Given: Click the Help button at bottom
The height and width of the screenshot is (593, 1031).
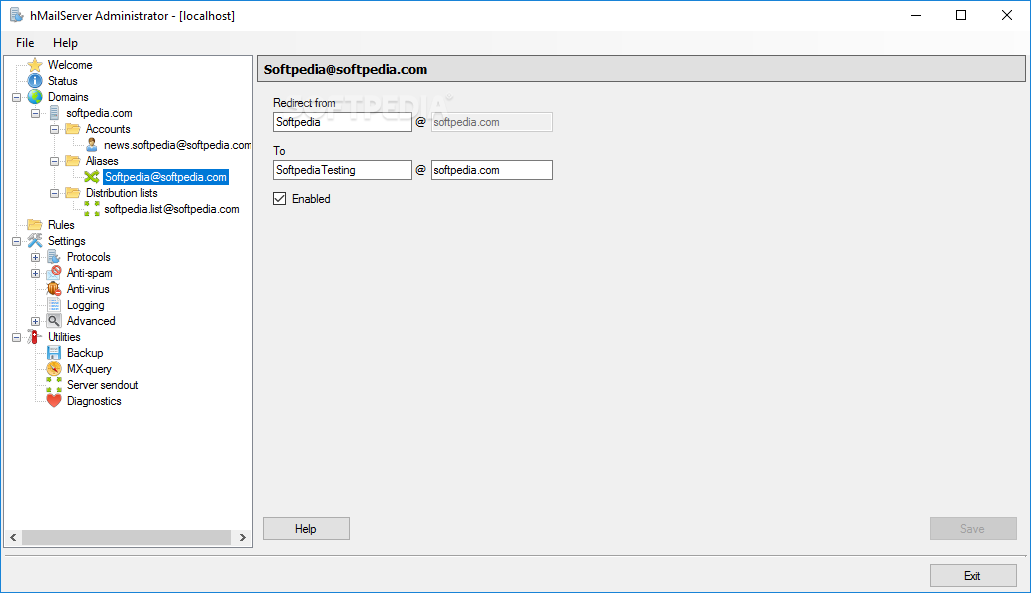Looking at the screenshot, I should 306,529.
